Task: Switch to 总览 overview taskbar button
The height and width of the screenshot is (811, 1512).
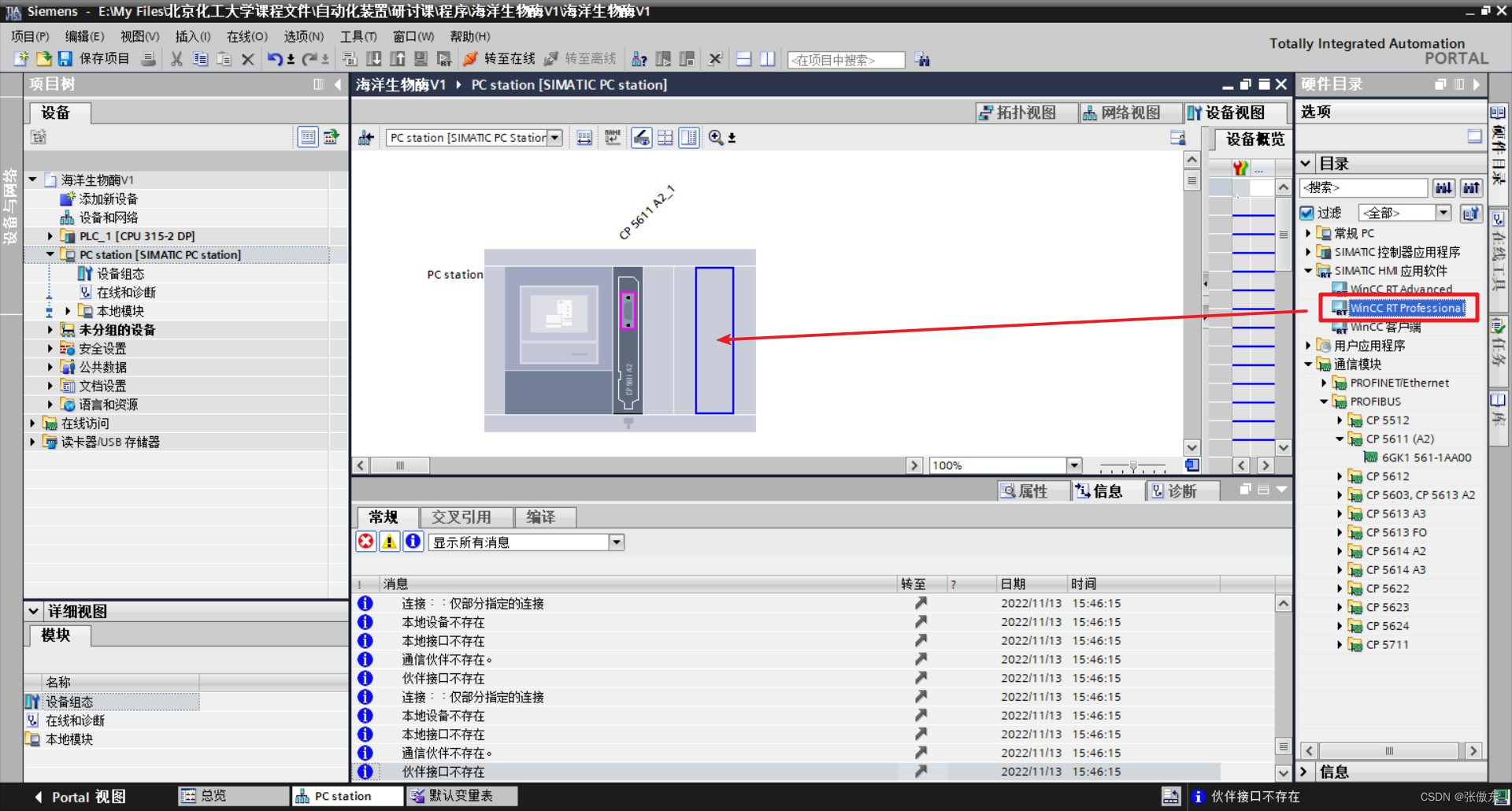Action: (x=233, y=796)
